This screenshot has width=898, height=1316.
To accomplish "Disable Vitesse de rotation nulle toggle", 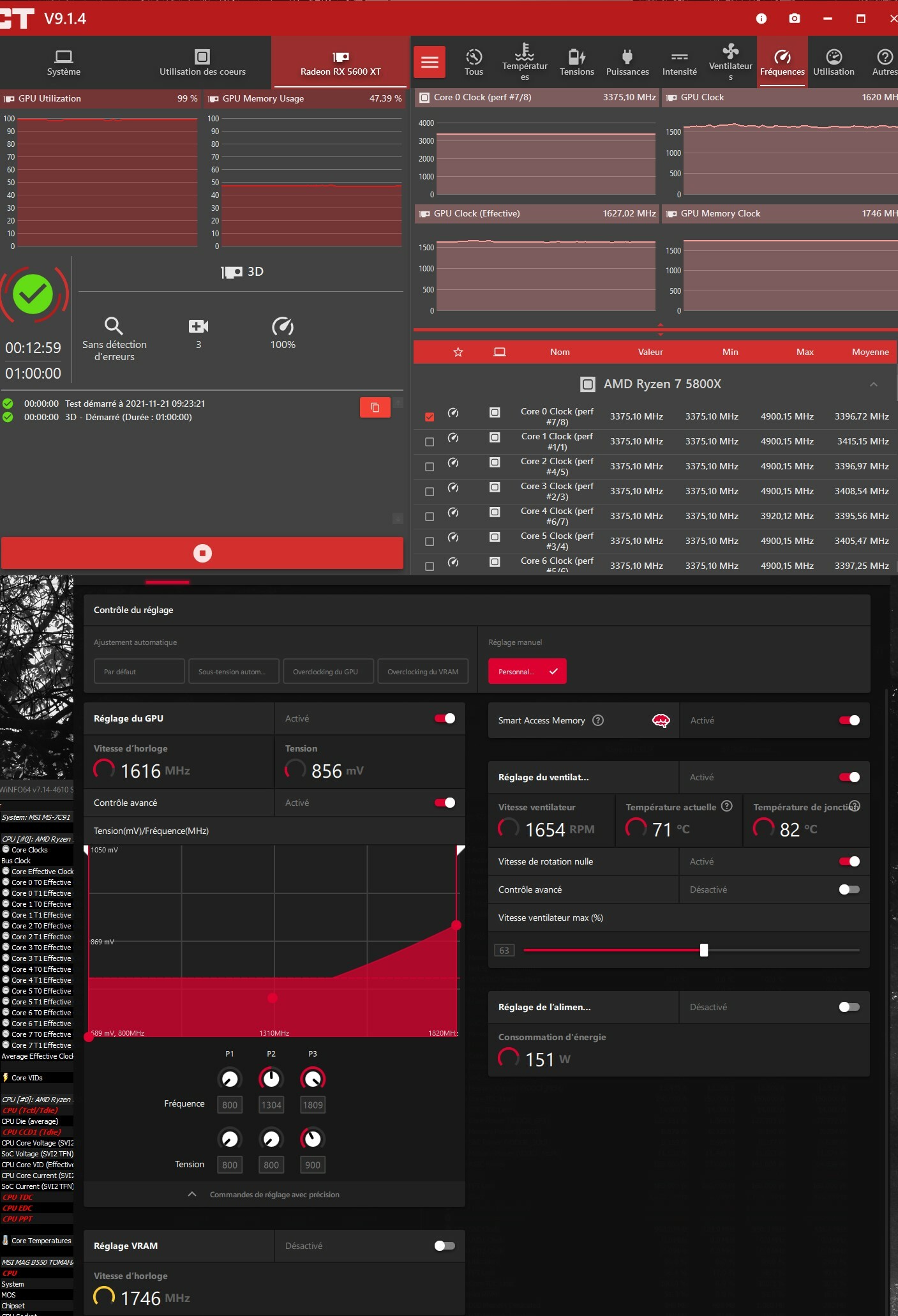I will [849, 861].
